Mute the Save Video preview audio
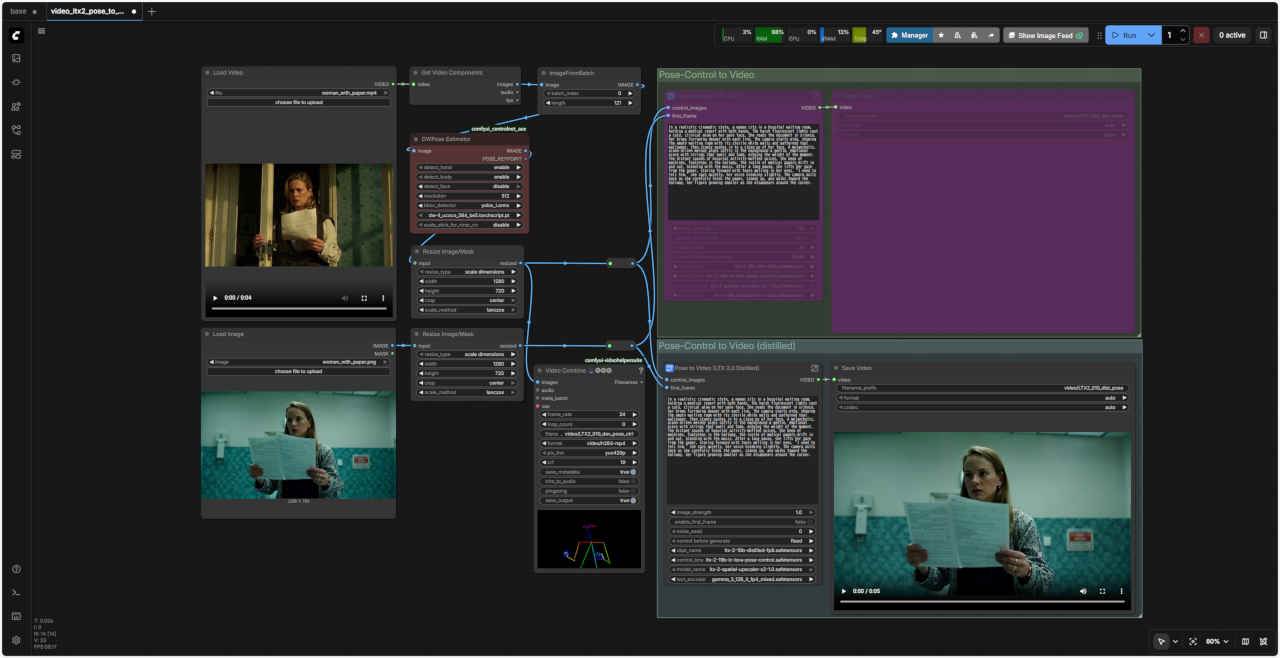This screenshot has width=1280, height=658. click(1084, 592)
